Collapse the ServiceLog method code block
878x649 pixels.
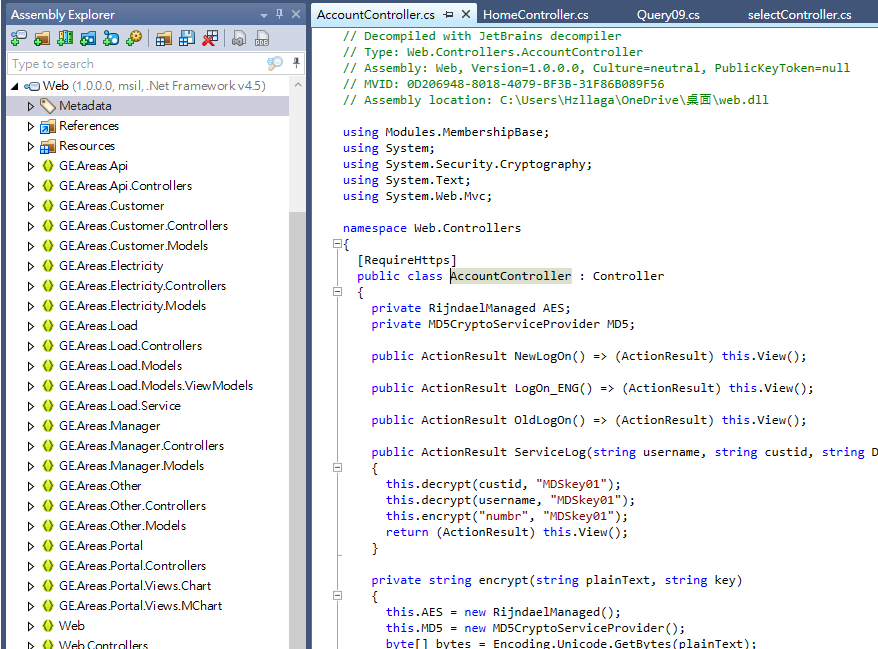click(x=337, y=467)
